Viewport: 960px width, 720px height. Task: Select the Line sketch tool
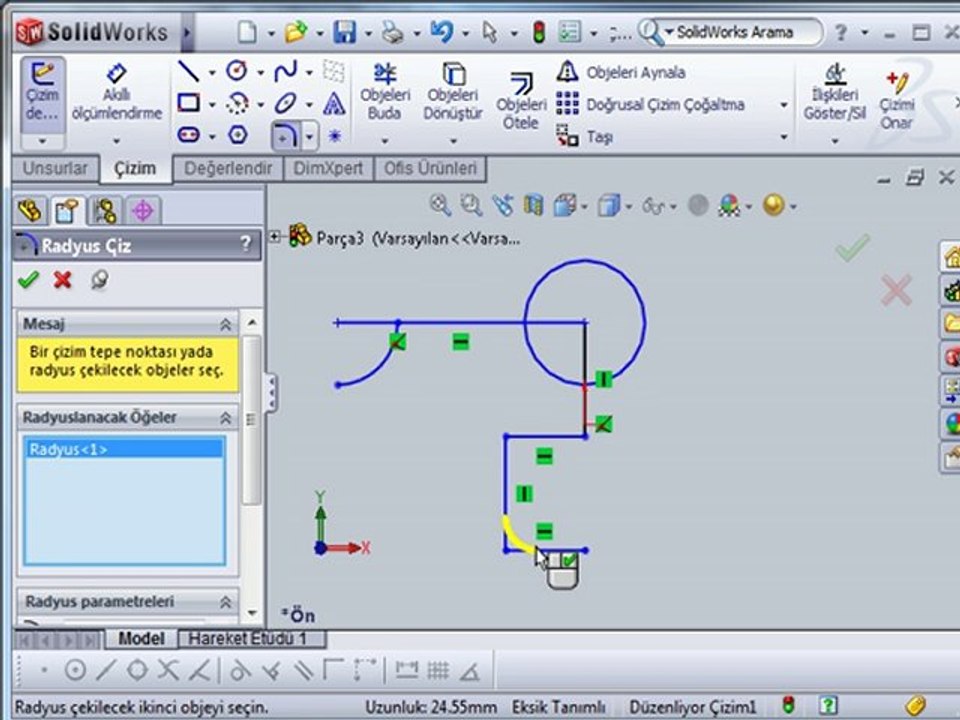[189, 72]
